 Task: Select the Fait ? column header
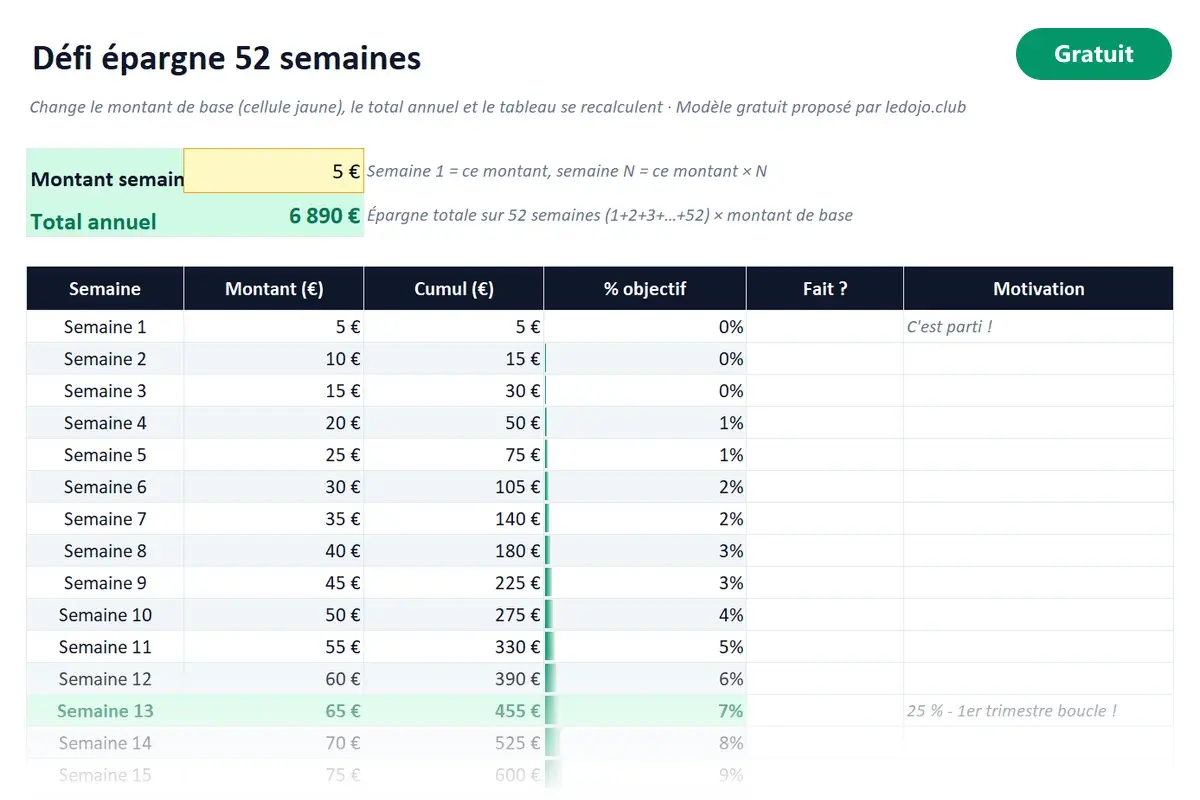coord(825,289)
